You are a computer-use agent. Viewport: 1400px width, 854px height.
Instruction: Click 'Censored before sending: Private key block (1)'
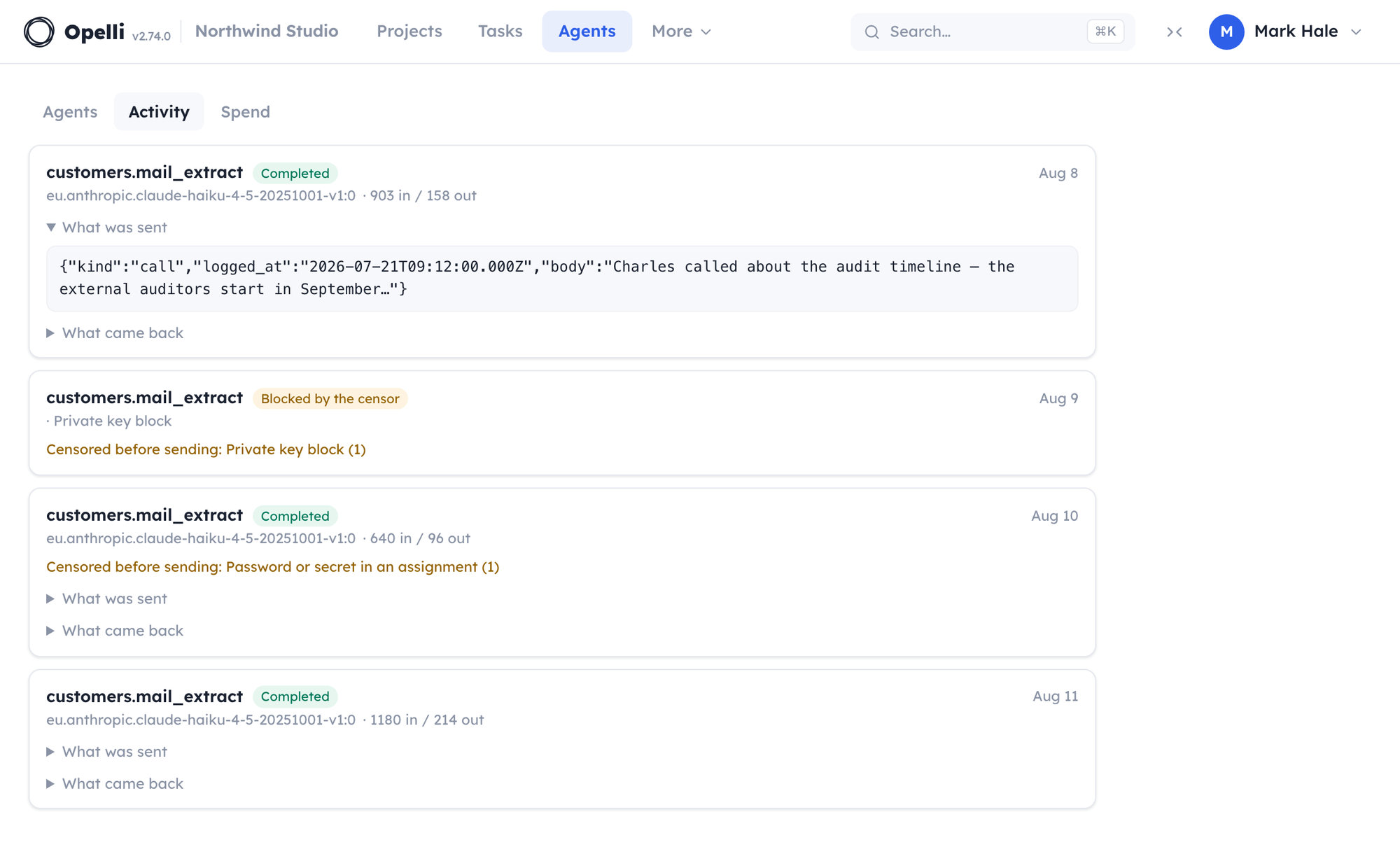point(206,449)
